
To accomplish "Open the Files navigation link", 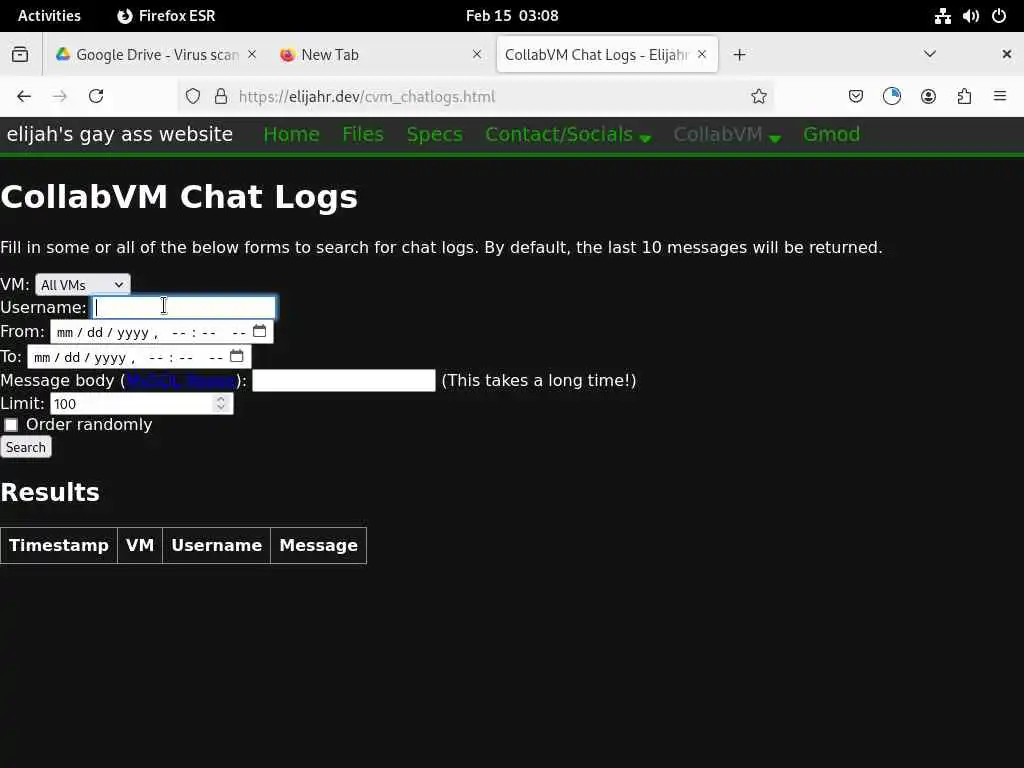I will tap(363, 135).
